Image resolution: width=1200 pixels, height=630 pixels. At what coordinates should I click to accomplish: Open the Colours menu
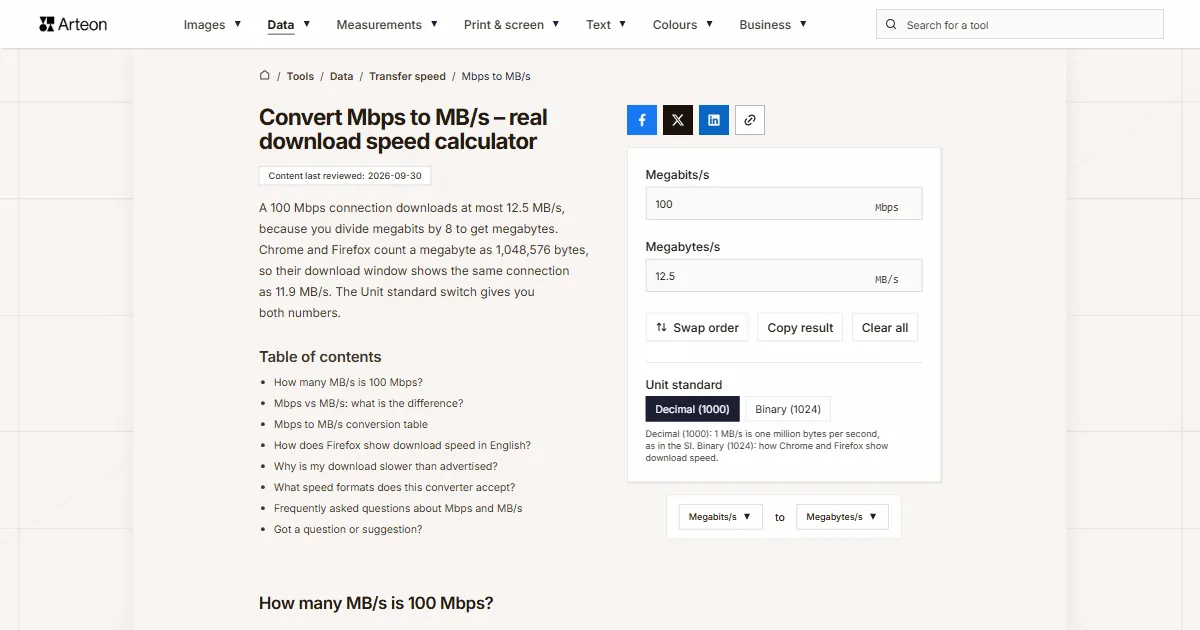pos(682,25)
